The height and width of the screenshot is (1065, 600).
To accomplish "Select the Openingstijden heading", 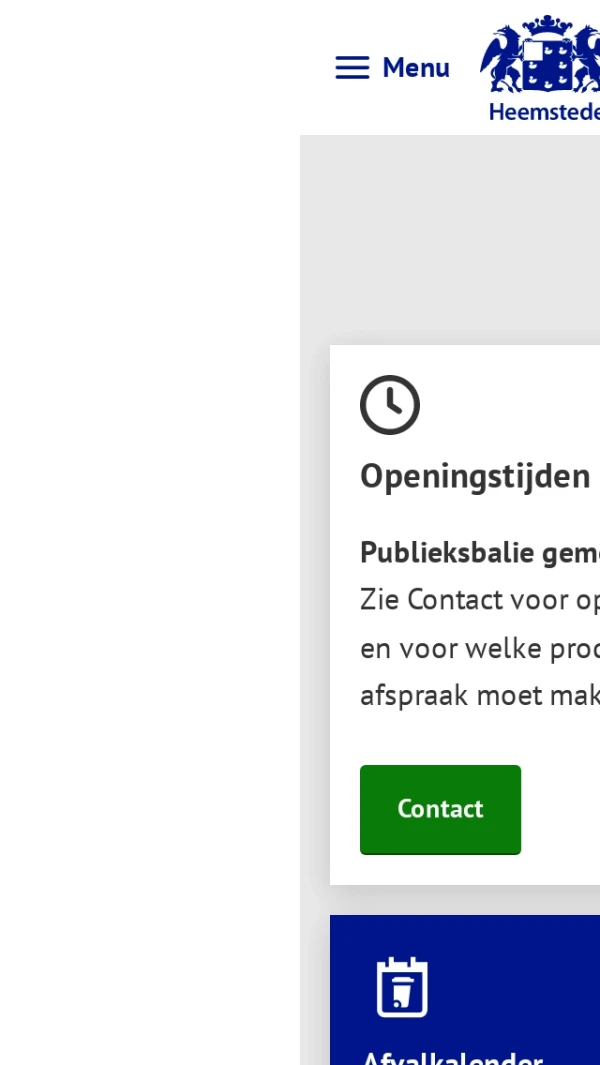I will click(x=475, y=476).
